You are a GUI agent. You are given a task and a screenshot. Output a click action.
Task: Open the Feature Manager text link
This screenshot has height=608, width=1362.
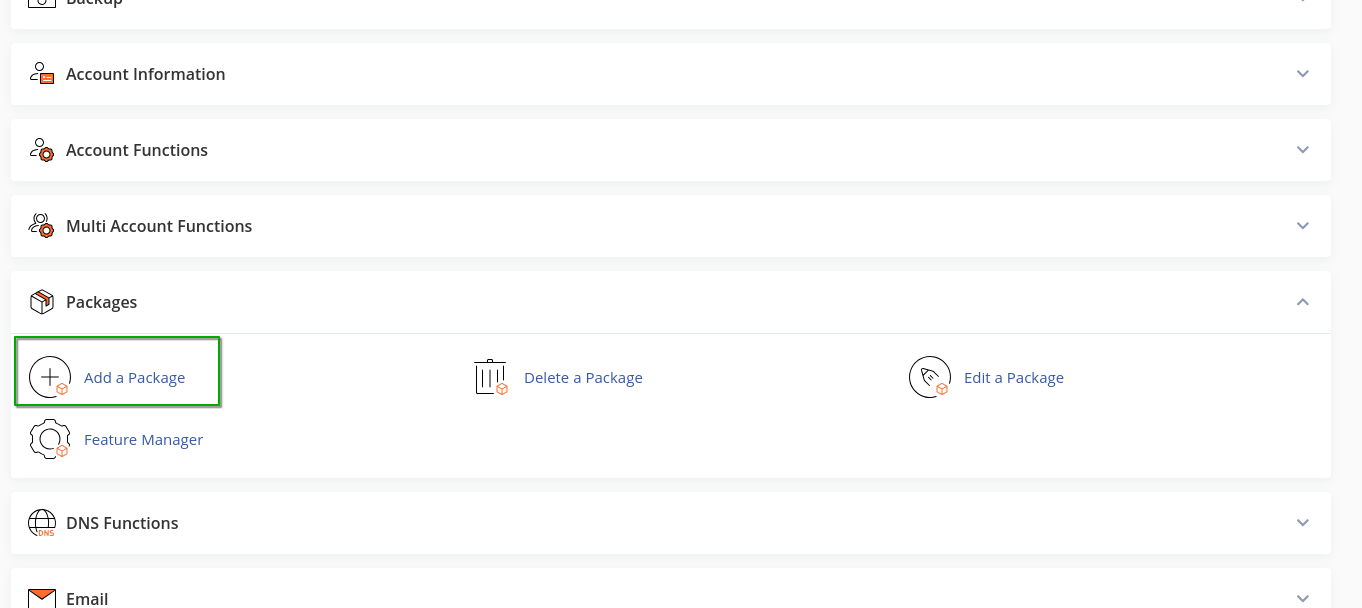143,440
